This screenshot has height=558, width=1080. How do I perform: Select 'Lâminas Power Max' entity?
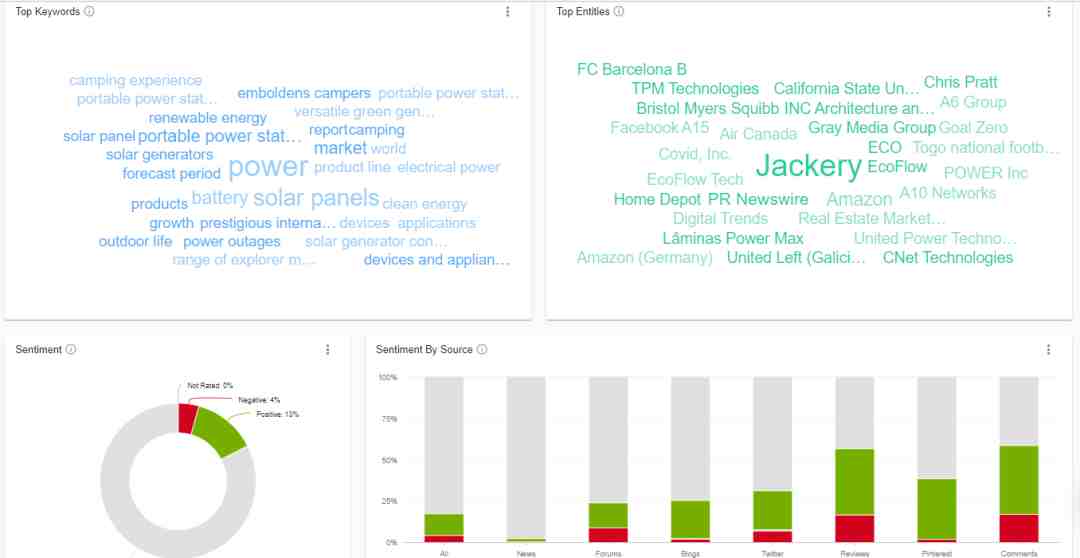pos(733,238)
